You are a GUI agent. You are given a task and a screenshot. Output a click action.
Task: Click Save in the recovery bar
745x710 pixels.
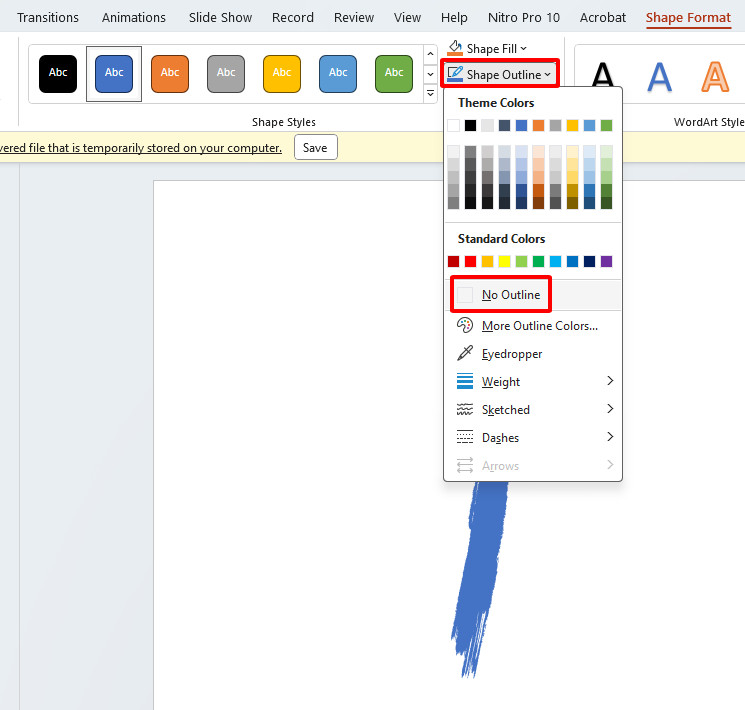point(315,147)
